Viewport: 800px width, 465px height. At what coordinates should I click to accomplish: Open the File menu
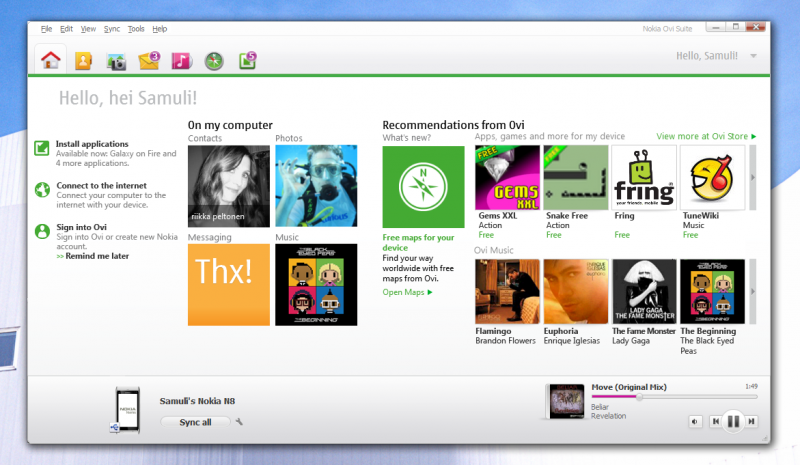pos(46,29)
